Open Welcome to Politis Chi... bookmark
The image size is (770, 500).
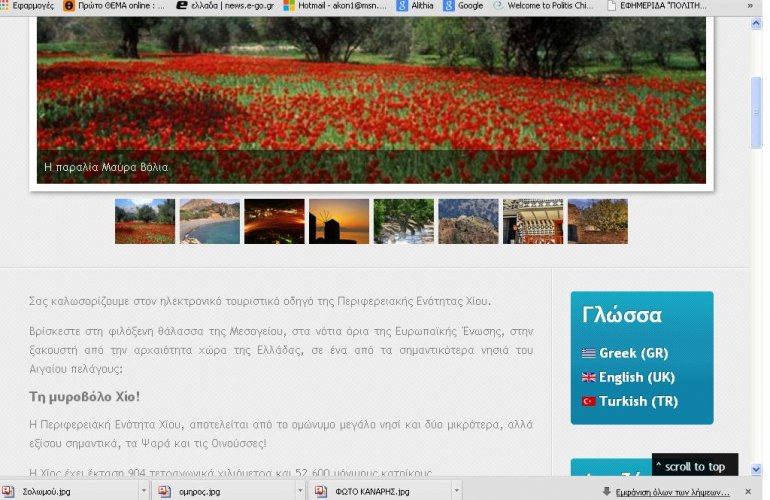tap(544, 6)
